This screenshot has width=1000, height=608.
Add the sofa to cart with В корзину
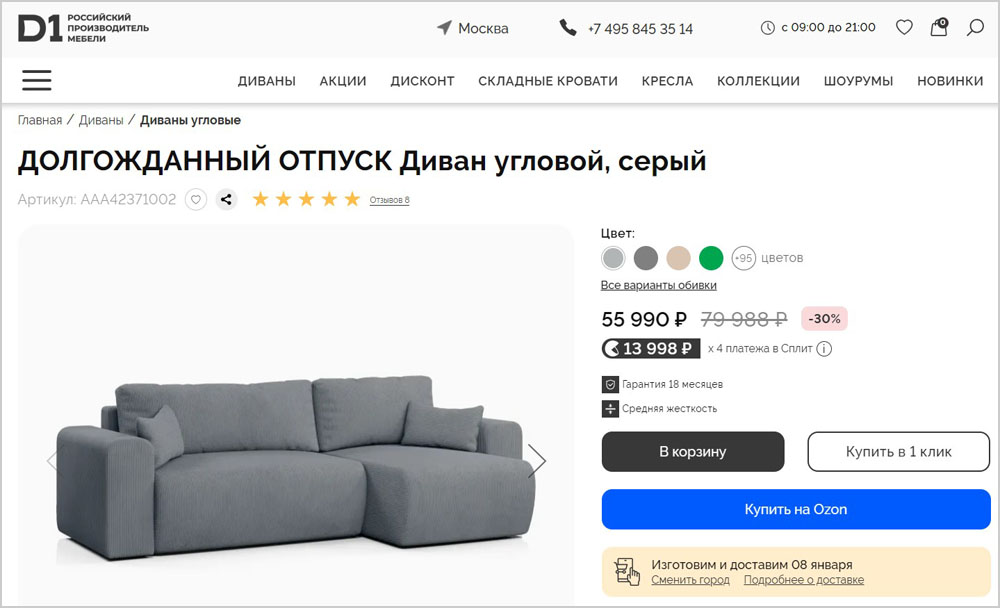692,451
